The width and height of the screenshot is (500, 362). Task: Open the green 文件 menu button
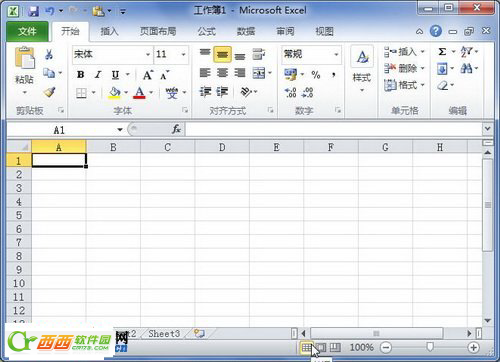coord(27,31)
